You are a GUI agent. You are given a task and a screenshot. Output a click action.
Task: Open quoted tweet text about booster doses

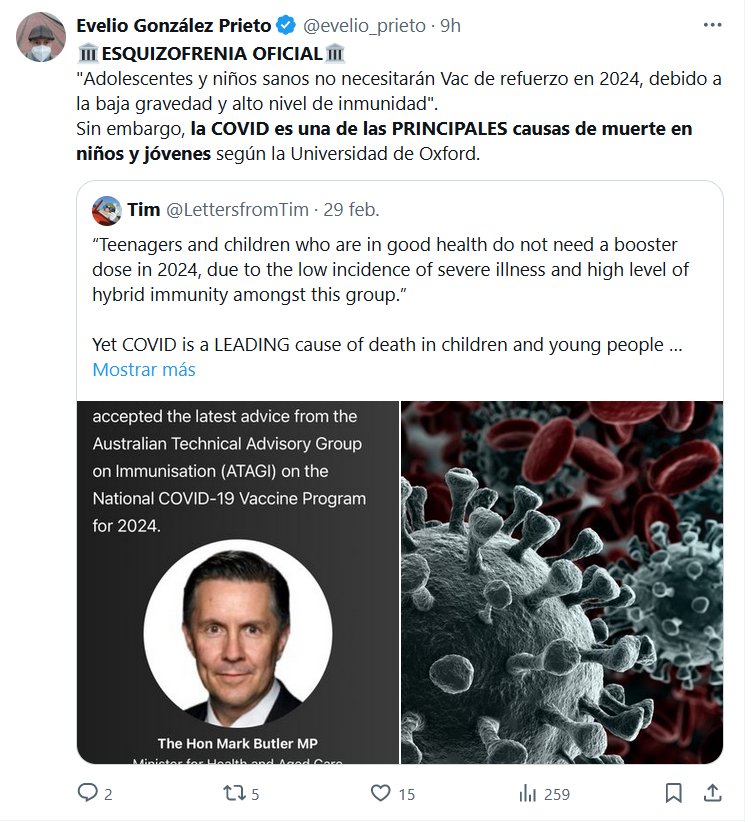(x=390, y=269)
